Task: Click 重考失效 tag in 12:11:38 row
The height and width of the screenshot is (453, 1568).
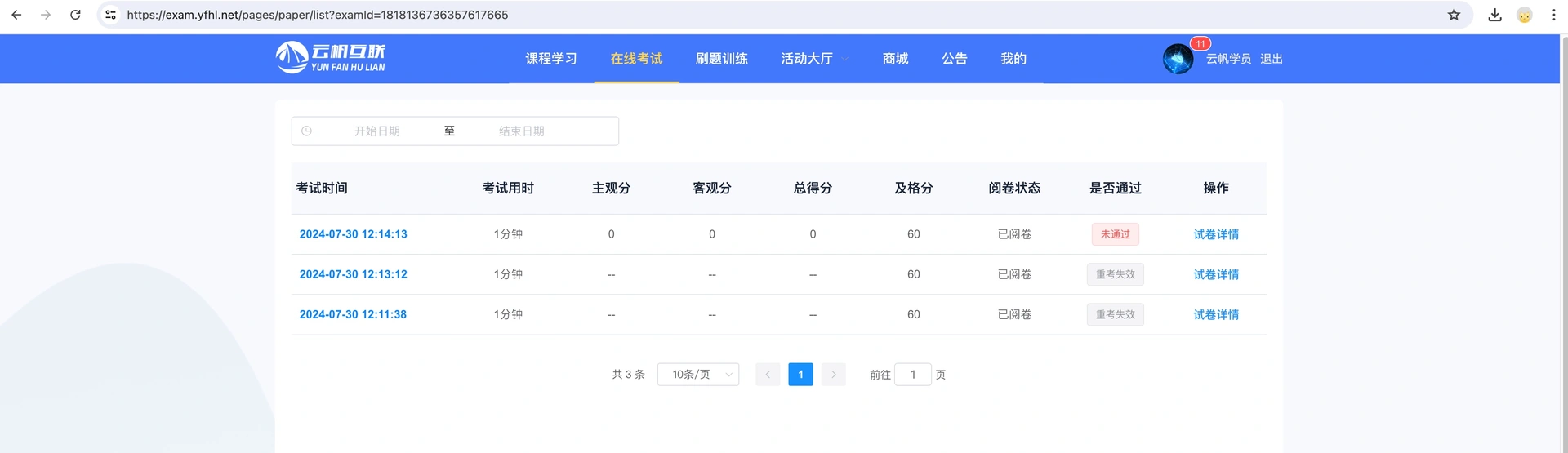Action: pos(1116,314)
